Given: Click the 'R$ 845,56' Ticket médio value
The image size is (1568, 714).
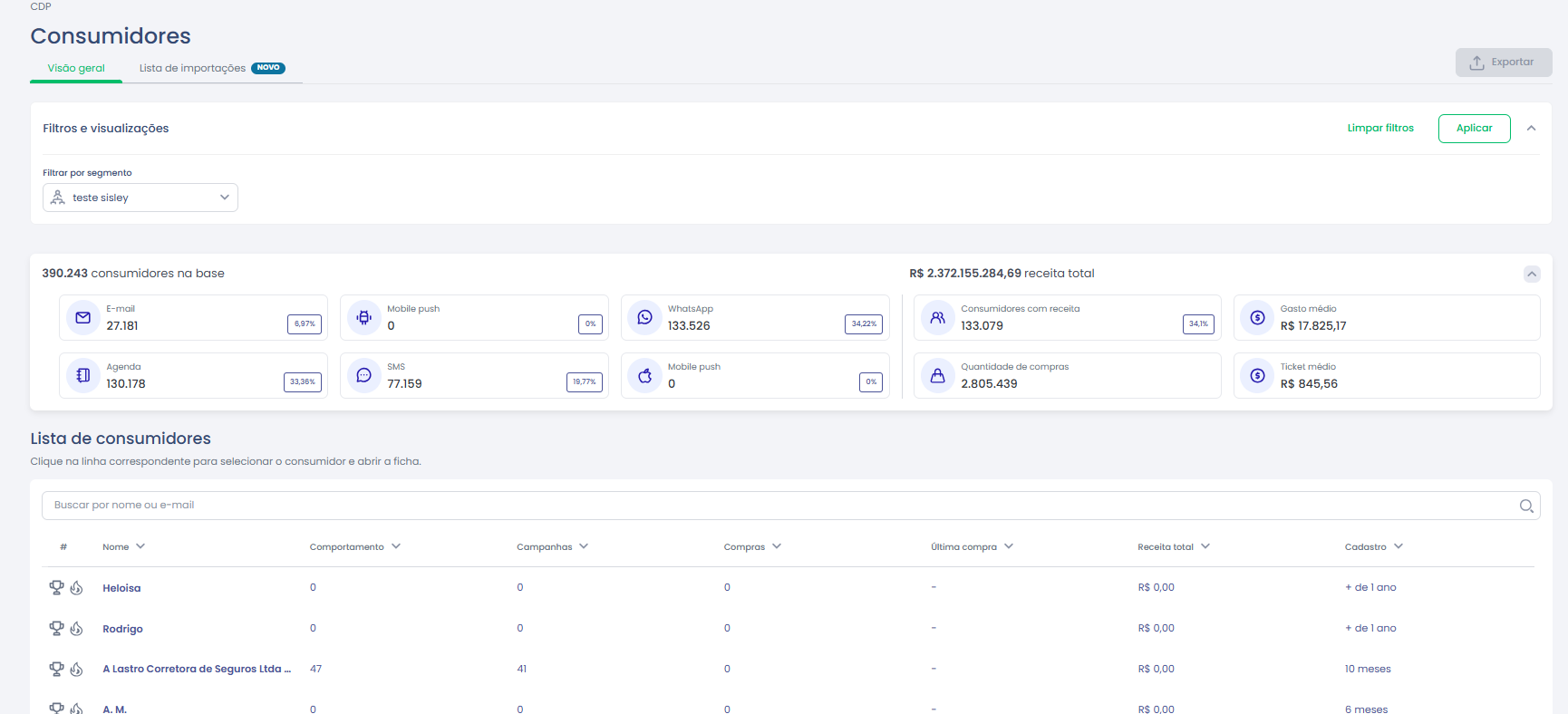Looking at the screenshot, I should point(1309,384).
